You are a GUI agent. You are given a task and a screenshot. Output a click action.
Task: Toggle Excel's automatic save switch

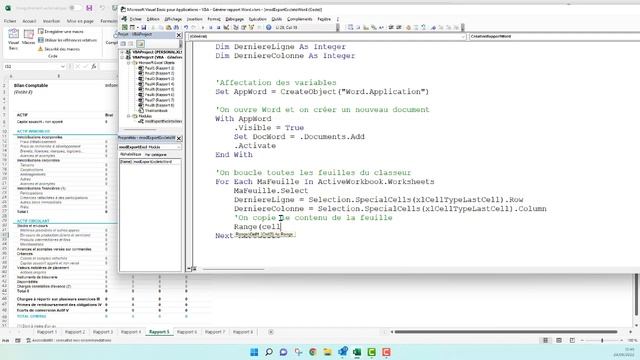(75, 8)
